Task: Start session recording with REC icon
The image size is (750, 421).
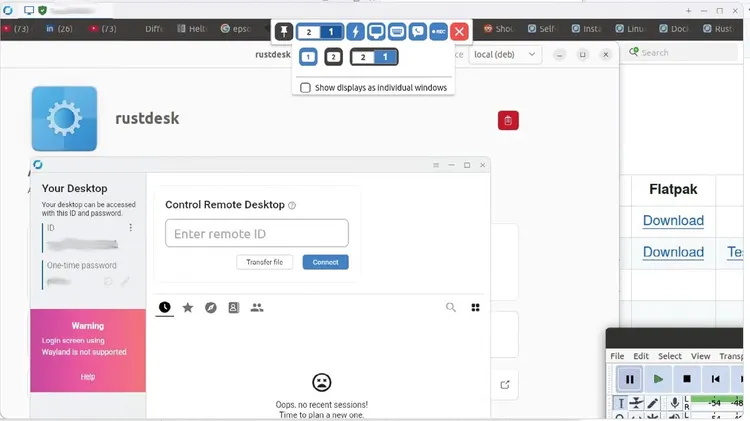Action: click(439, 32)
